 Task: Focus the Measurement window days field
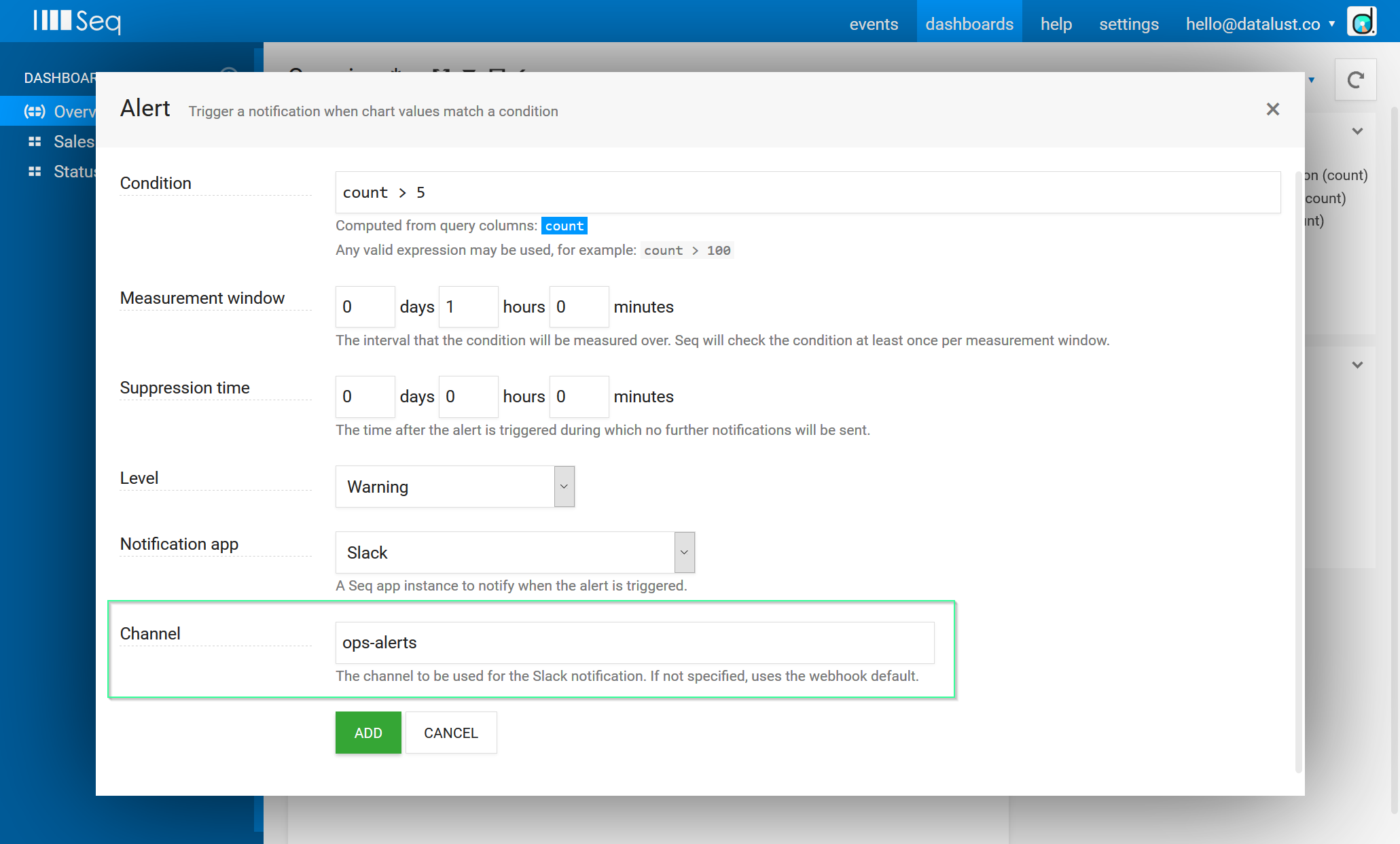click(365, 306)
